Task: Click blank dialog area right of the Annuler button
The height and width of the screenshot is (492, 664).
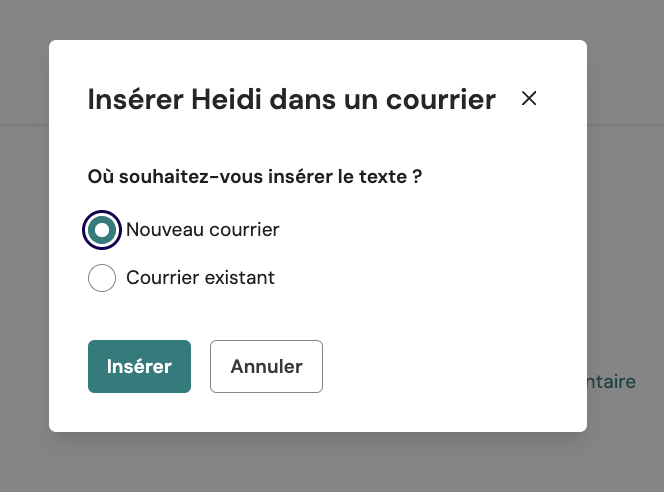Action: coord(450,366)
